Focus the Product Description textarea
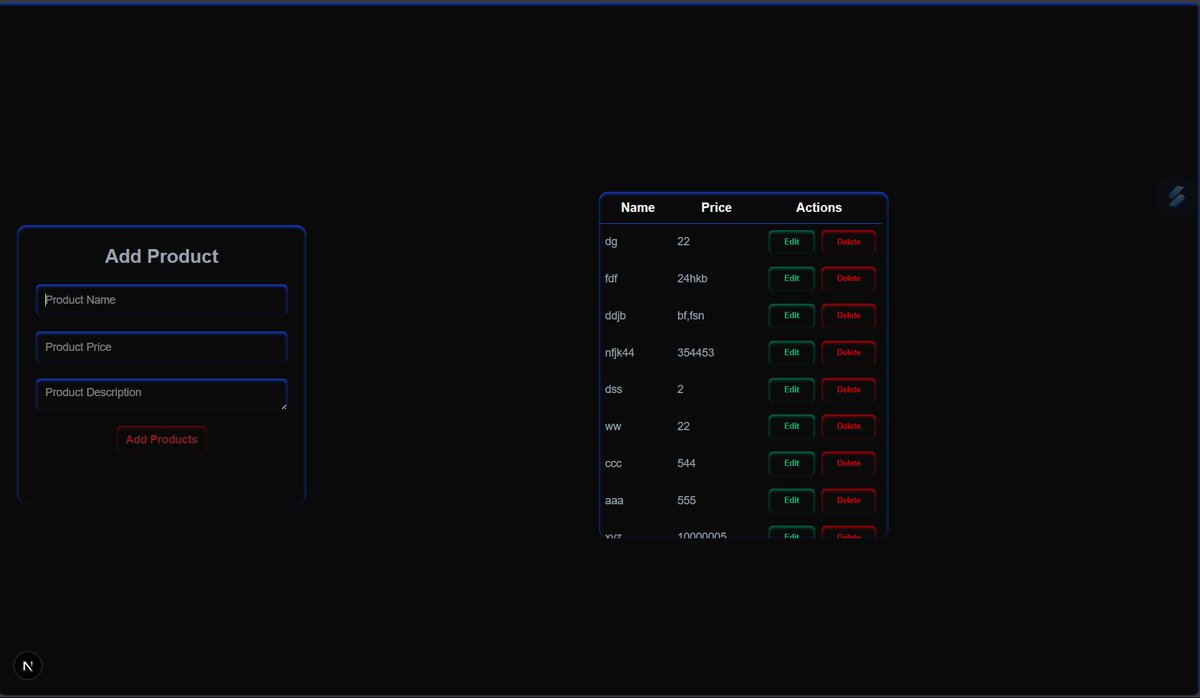Viewport: 1200px width, 698px height. click(162, 394)
